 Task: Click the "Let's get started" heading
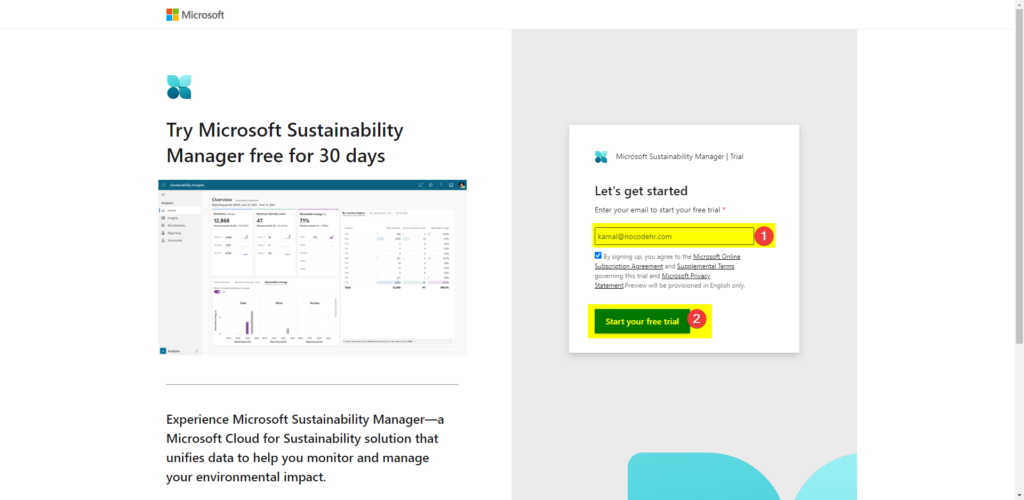point(641,191)
